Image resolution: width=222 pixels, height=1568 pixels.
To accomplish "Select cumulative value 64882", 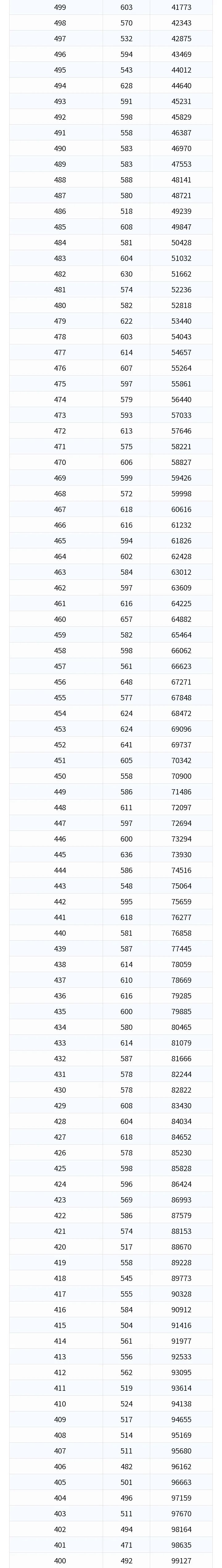I will [x=181, y=619].
